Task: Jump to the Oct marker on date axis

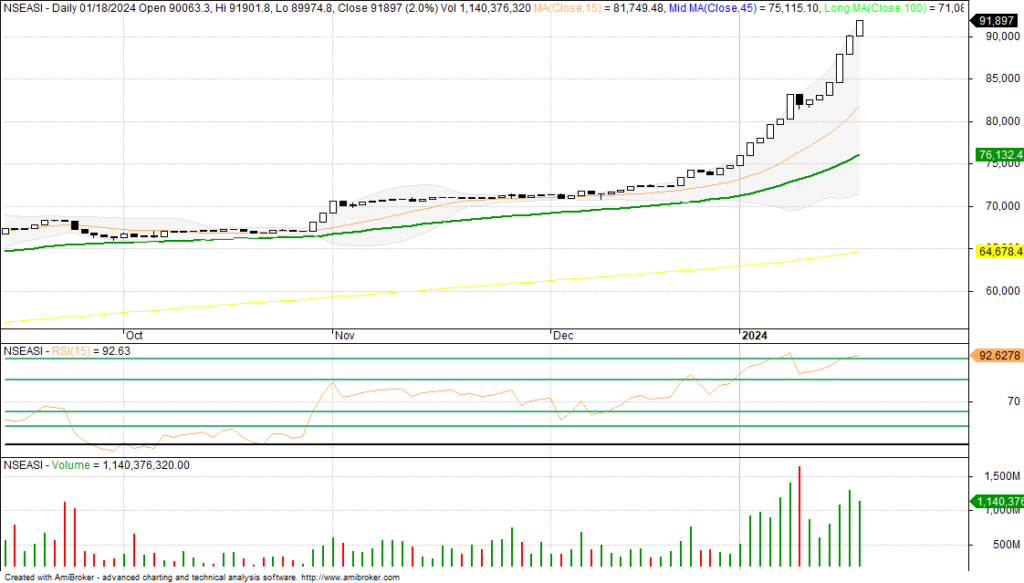Action: point(133,337)
